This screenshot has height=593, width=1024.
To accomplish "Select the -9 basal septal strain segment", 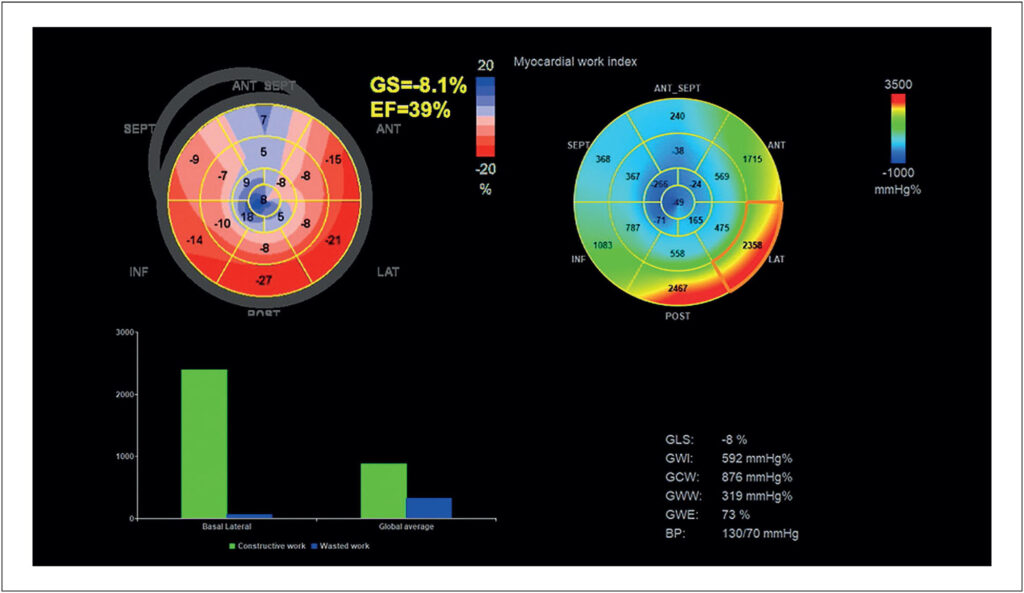I will [x=194, y=159].
